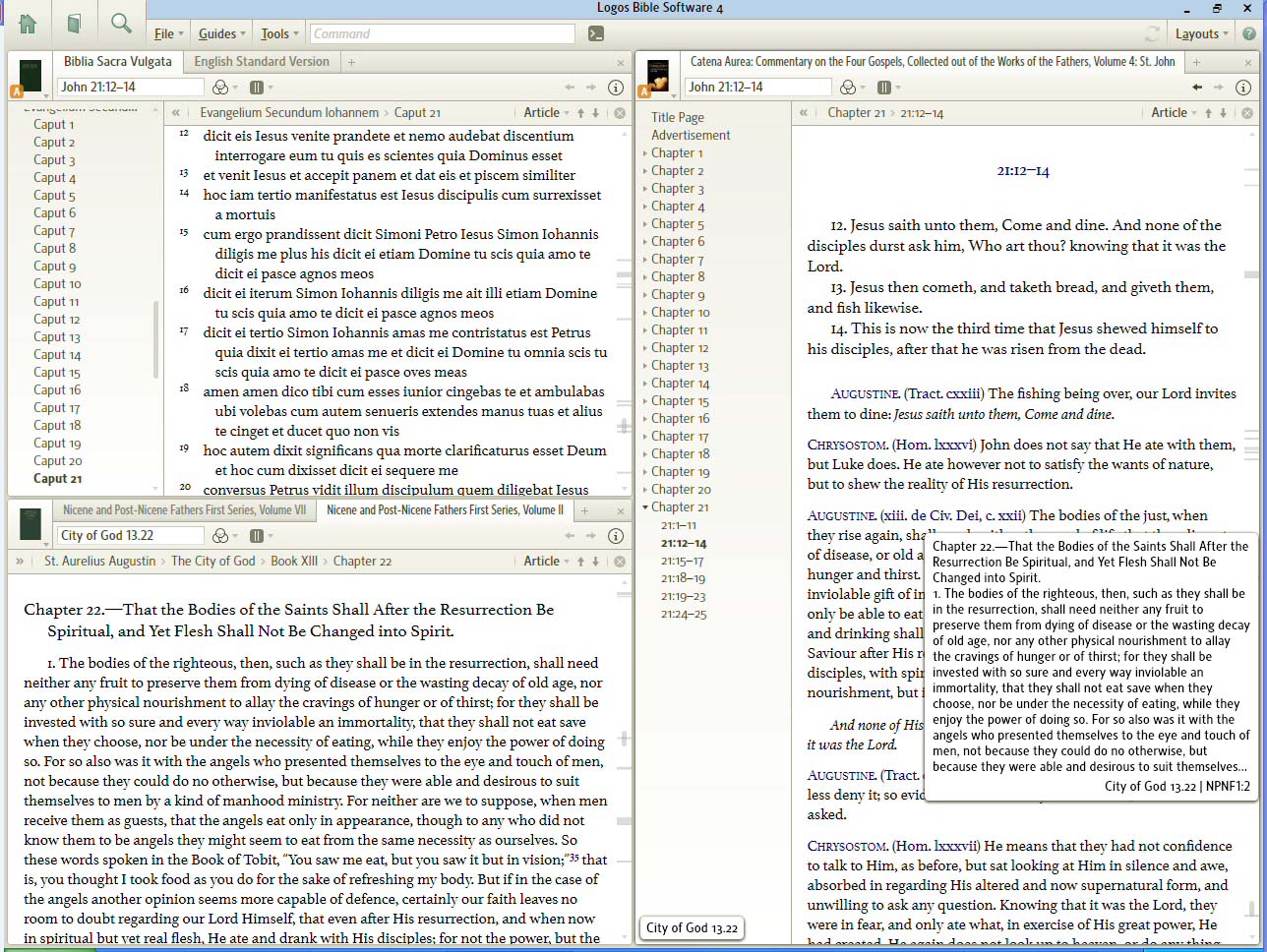Open the Library book icon

coord(75,24)
